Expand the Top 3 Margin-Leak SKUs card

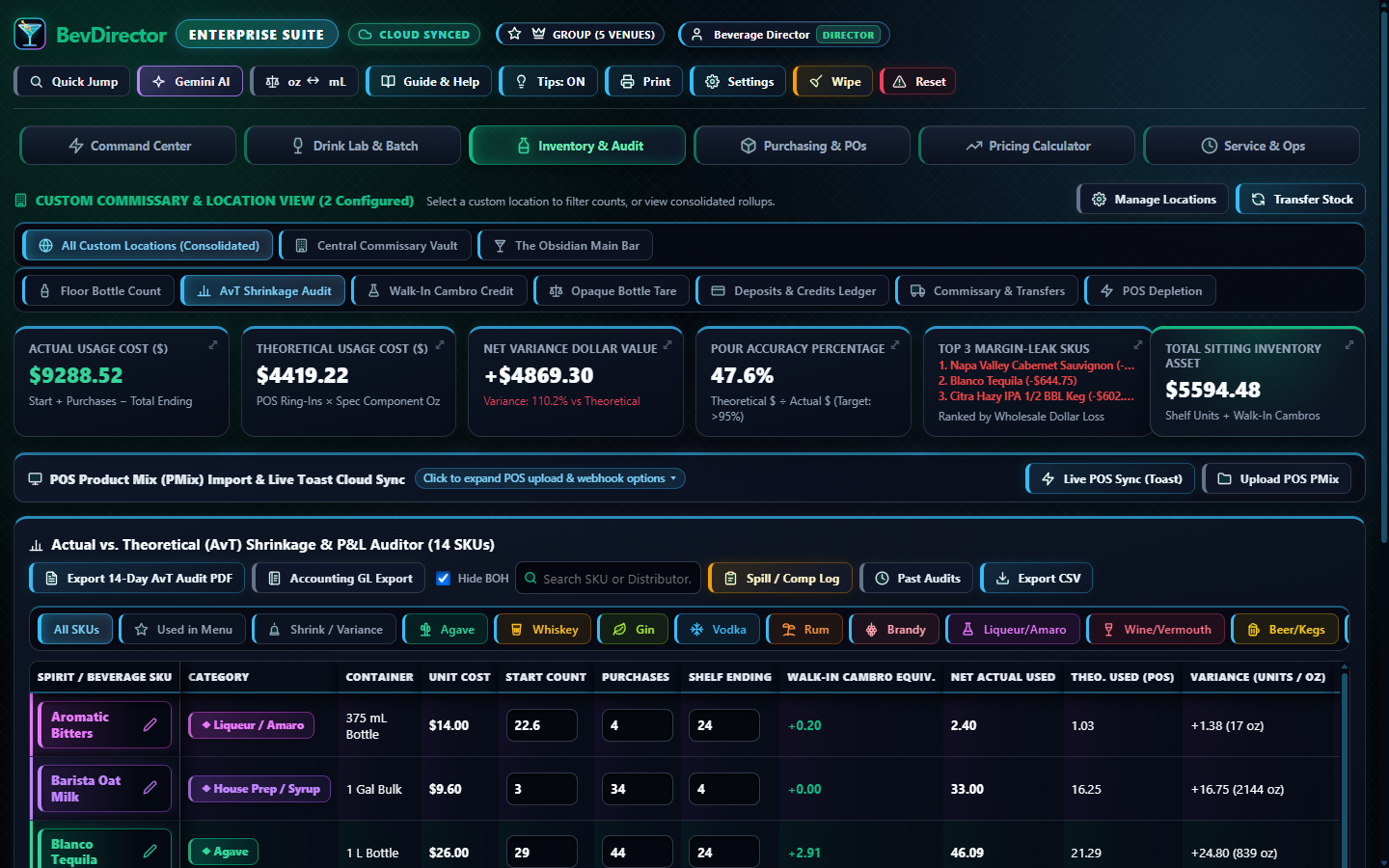click(1138, 344)
